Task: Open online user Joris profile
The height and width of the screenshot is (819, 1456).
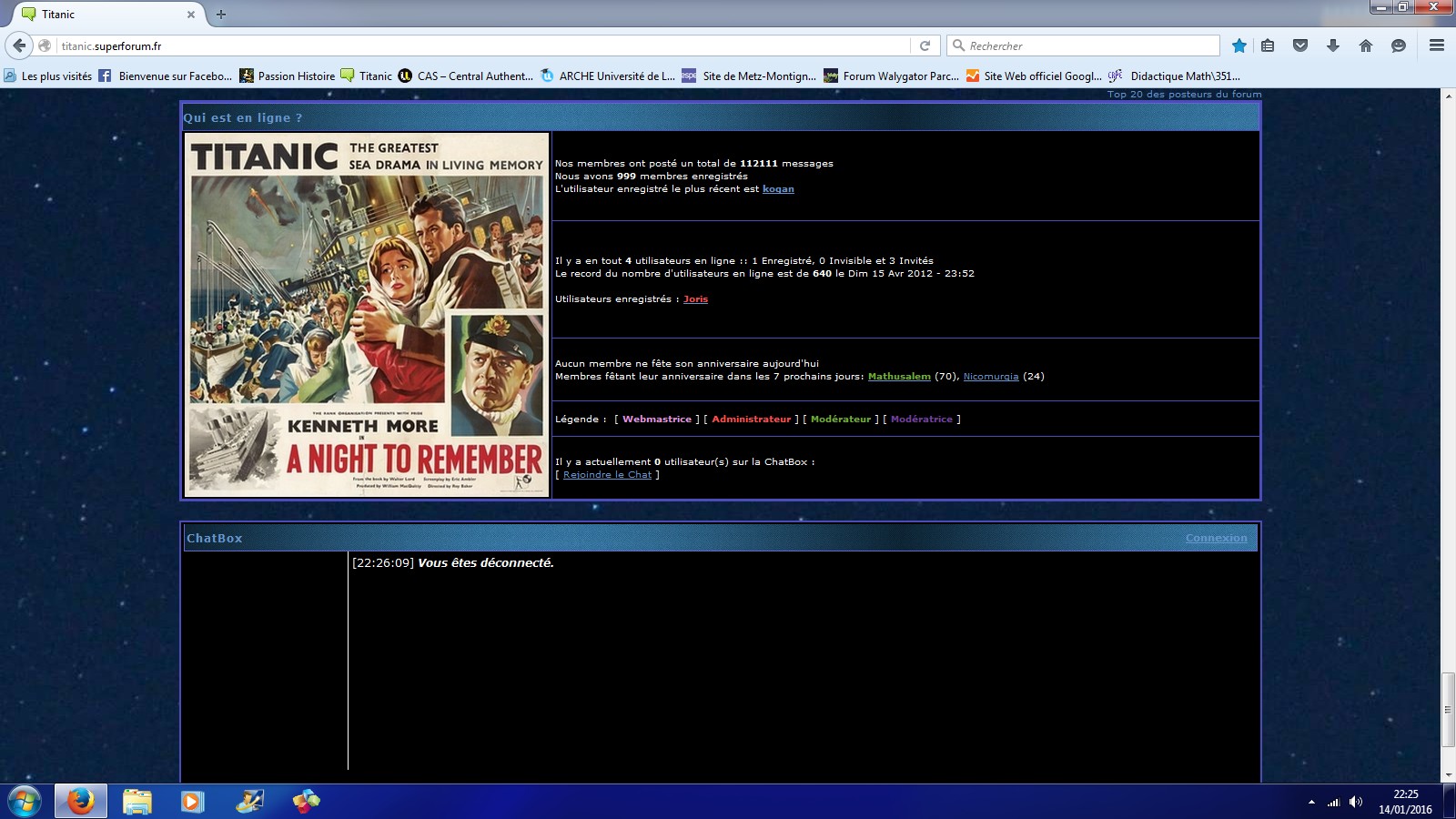Action: [695, 299]
